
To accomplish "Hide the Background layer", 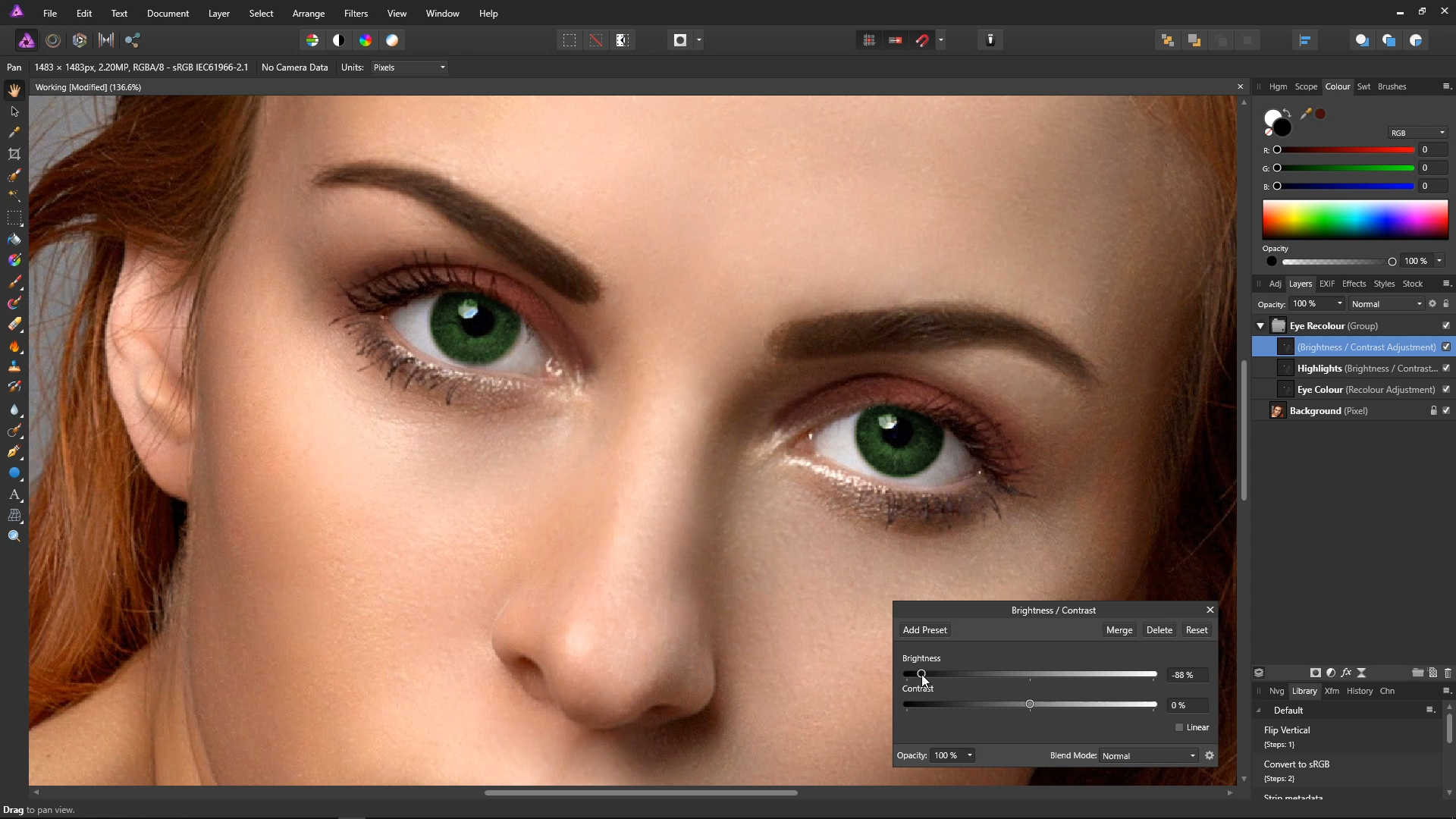I will [x=1446, y=410].
